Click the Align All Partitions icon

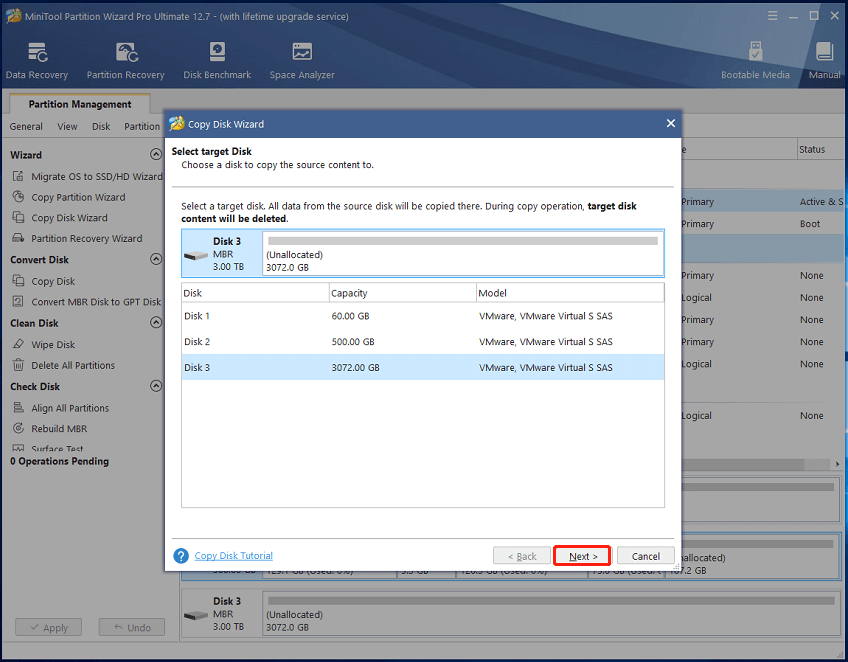[18, 408]
